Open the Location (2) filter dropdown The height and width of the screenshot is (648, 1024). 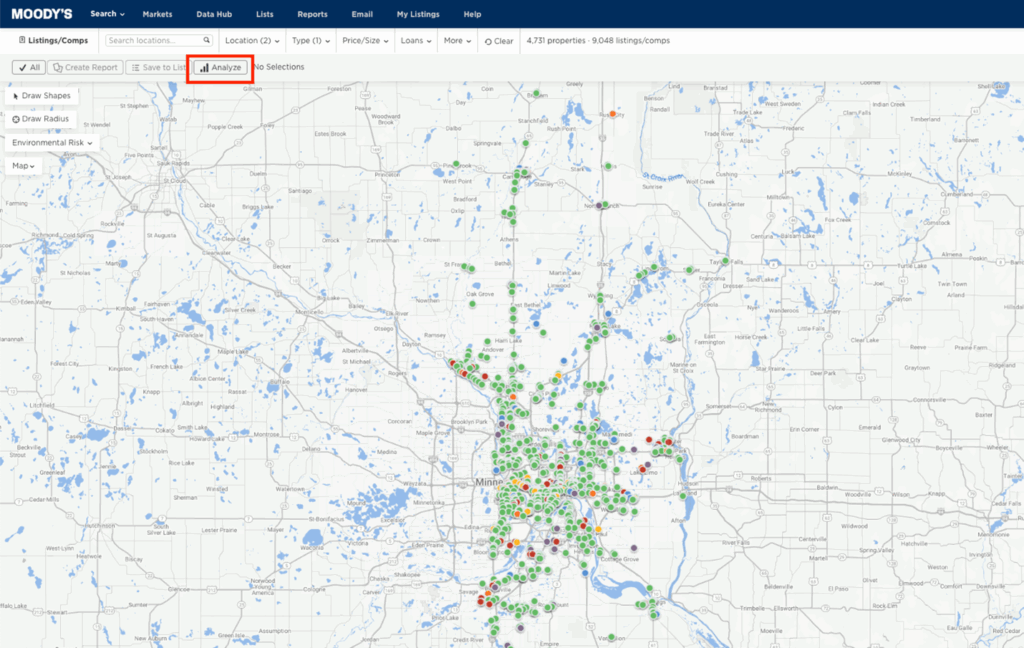(x=252, y=41)
